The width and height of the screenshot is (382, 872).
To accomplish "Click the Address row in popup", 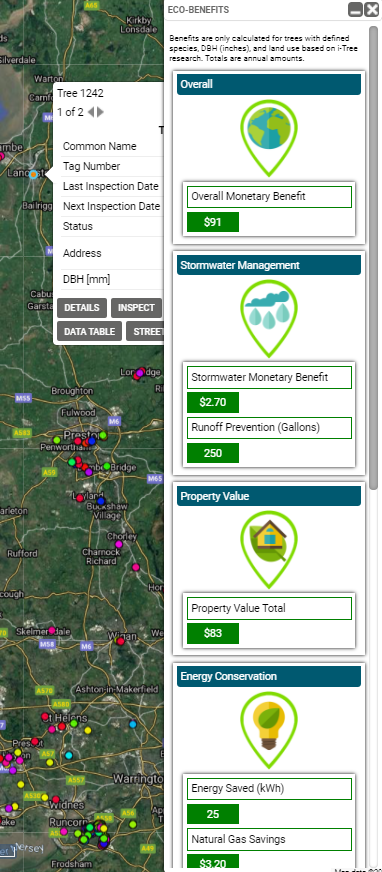I will [112, 253].
